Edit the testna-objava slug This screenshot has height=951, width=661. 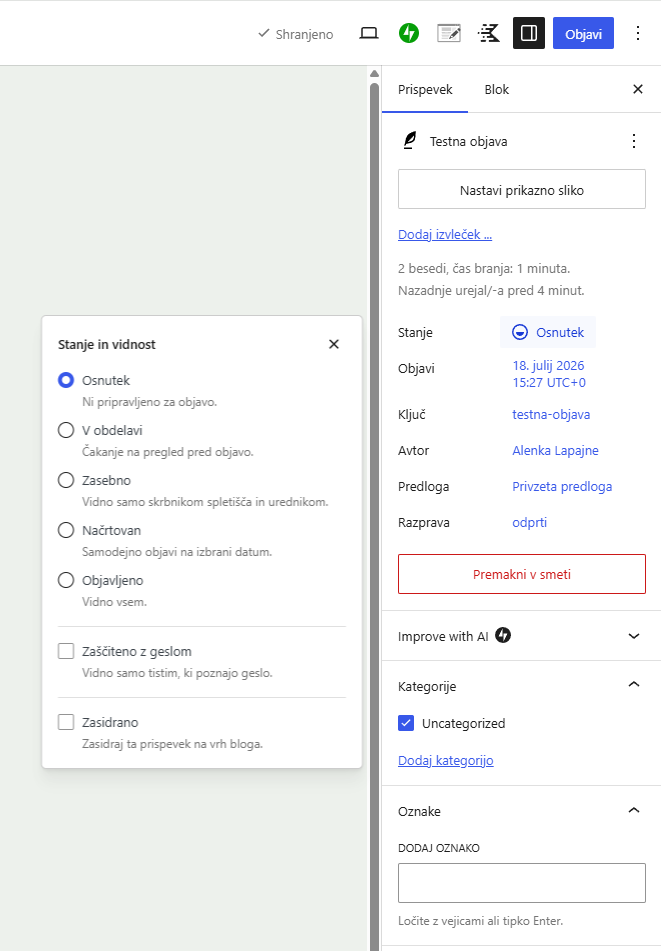click(x=551, y=414)
